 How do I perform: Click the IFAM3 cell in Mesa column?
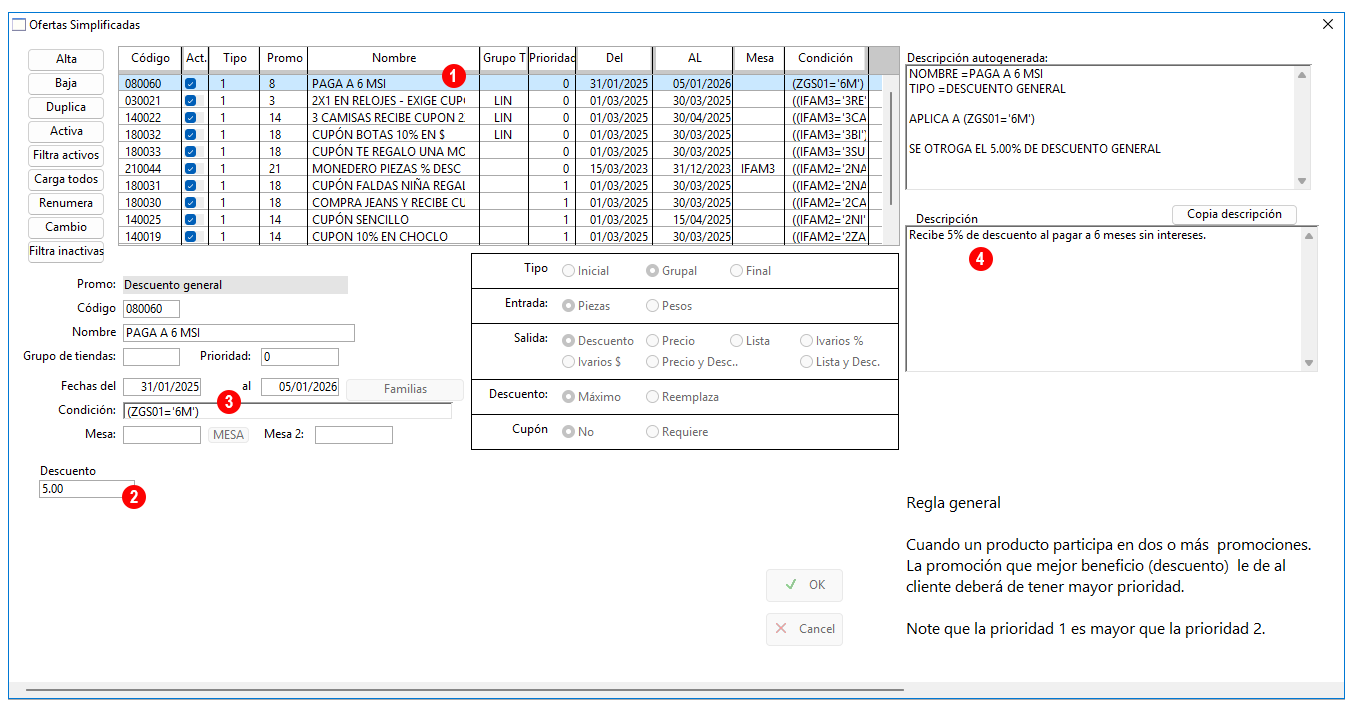pos(759,169)
